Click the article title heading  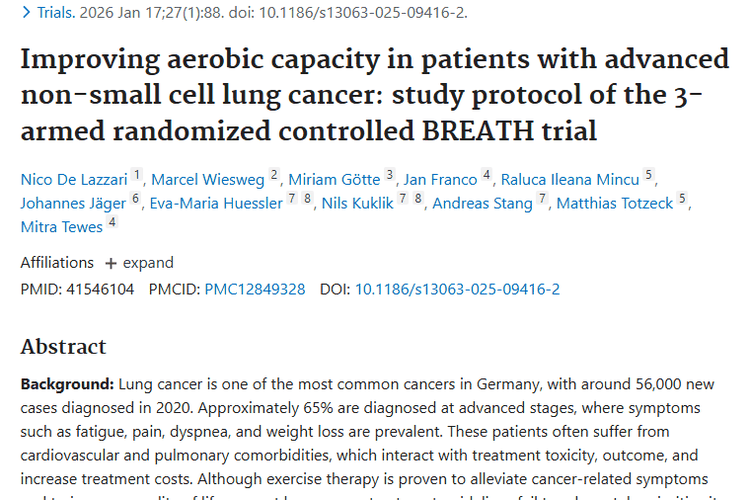[374, 93]
